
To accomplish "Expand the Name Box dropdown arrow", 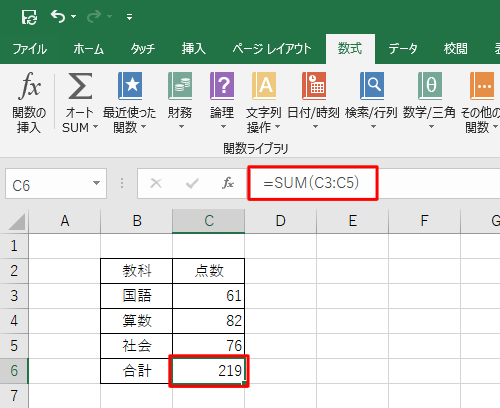I will point(96,183).
